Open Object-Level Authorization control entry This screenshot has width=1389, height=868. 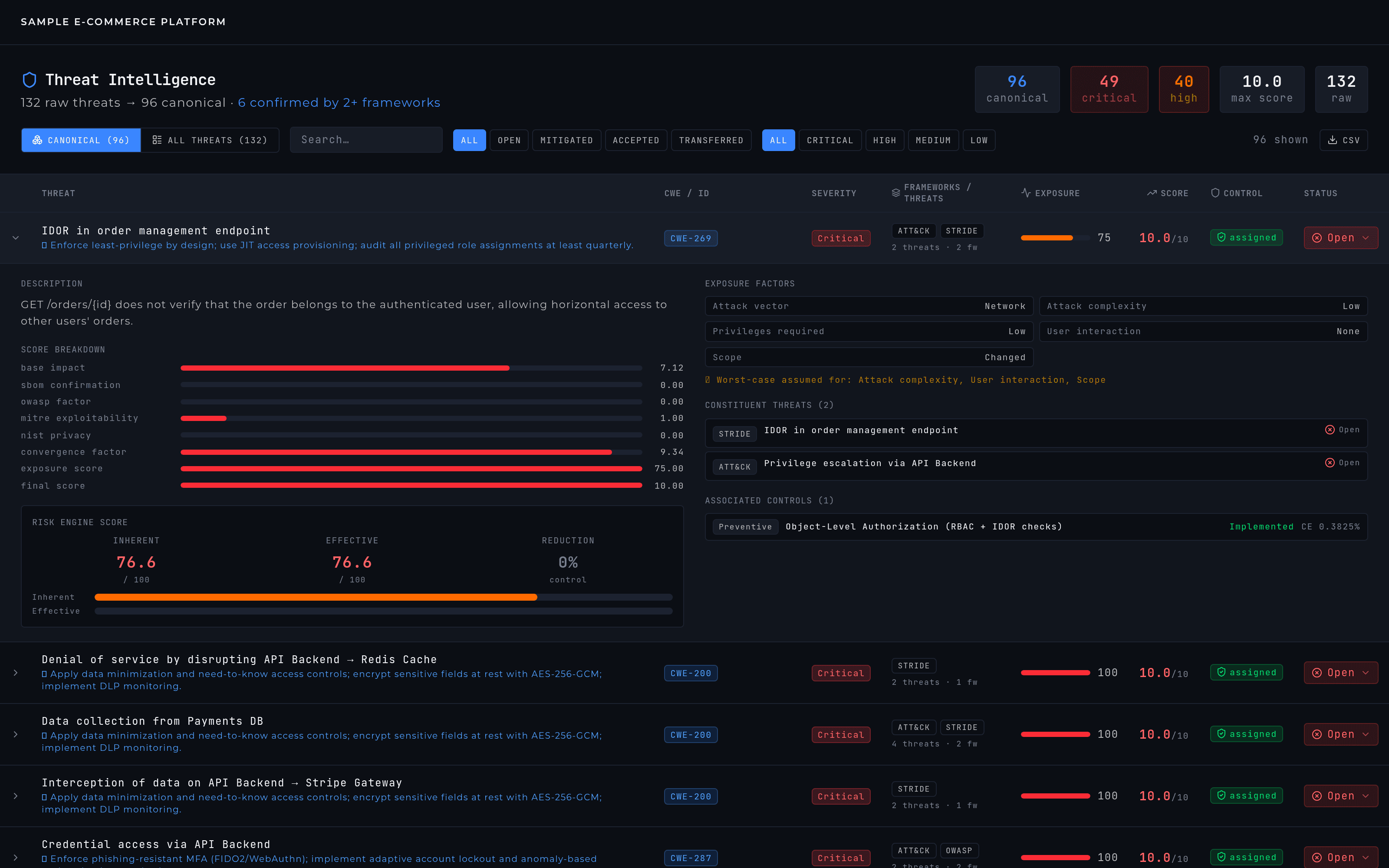[x=1036, y=526]
